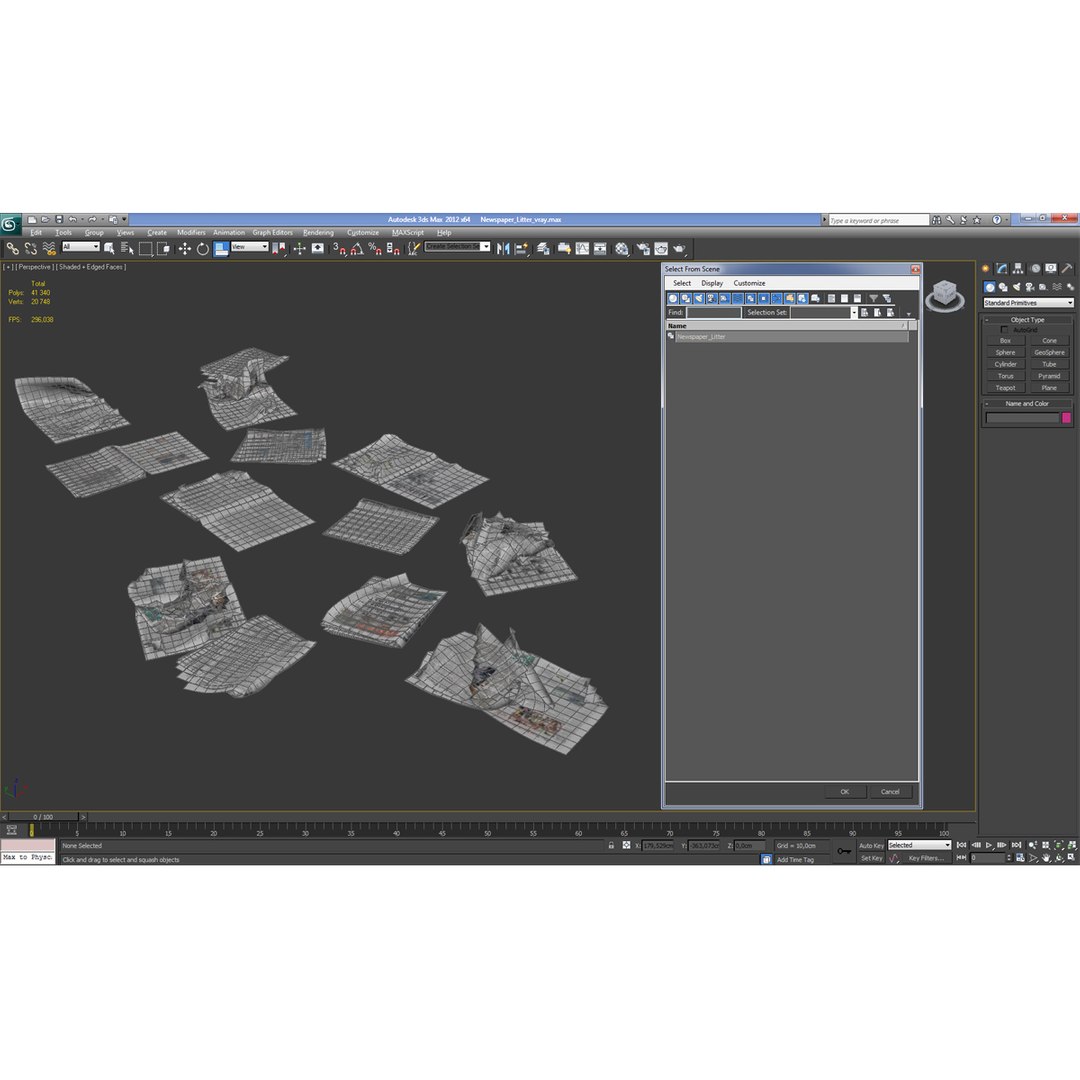
Task: Open the Modifiers menu
Action: pos(191,233)
